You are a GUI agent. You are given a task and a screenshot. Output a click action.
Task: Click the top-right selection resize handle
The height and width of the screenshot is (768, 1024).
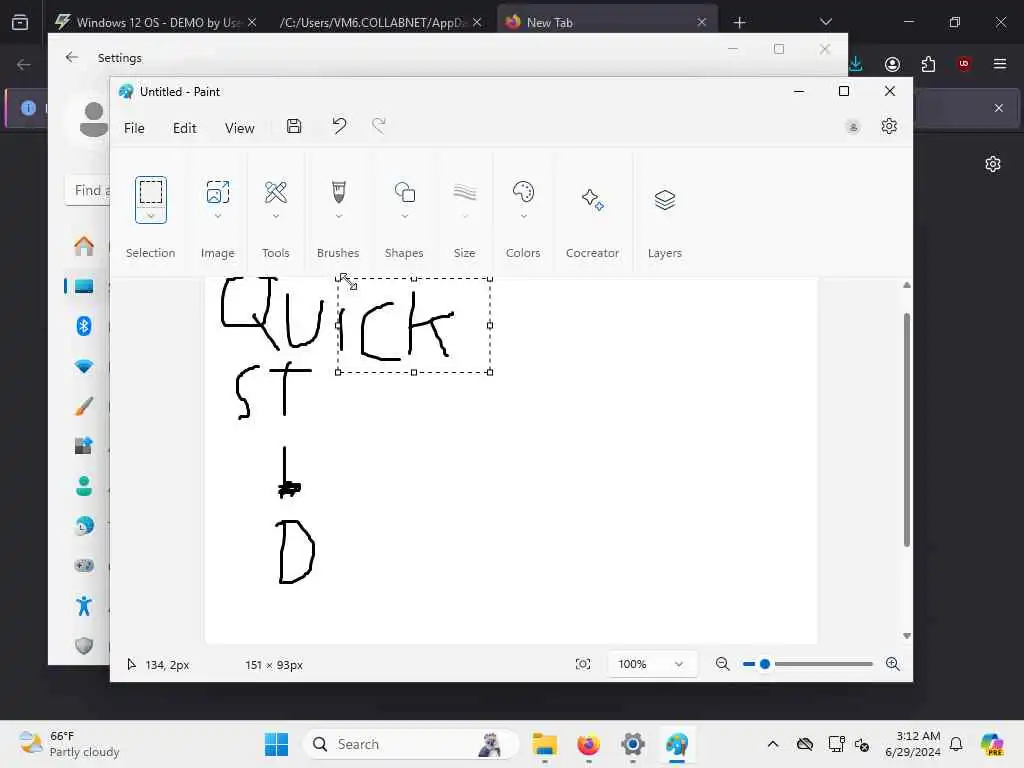[490, 279]
